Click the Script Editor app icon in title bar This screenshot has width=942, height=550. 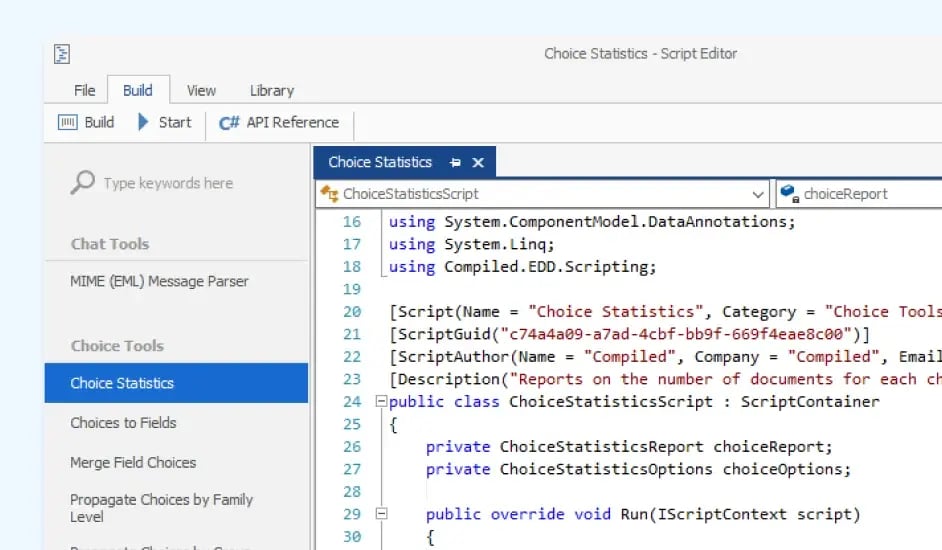[62, 54]
